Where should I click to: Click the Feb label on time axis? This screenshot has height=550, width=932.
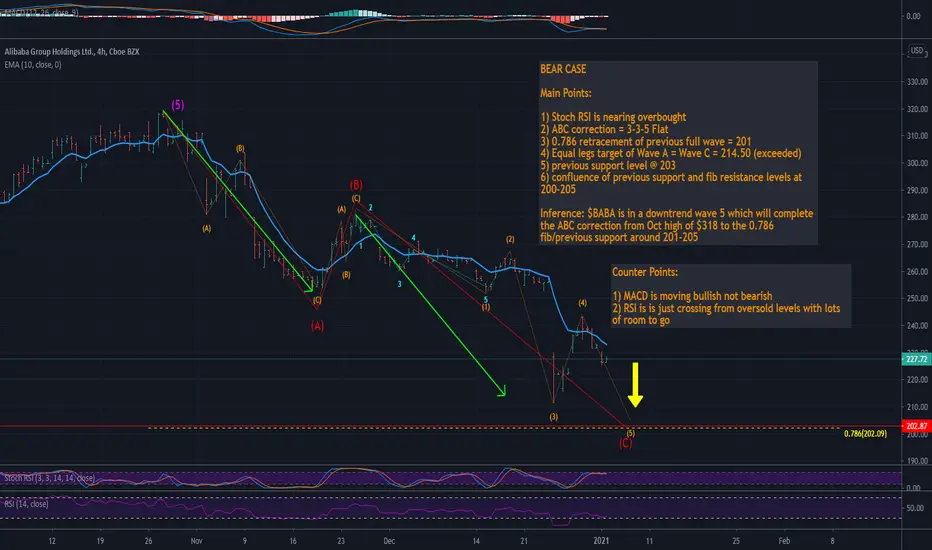point(784,541)
